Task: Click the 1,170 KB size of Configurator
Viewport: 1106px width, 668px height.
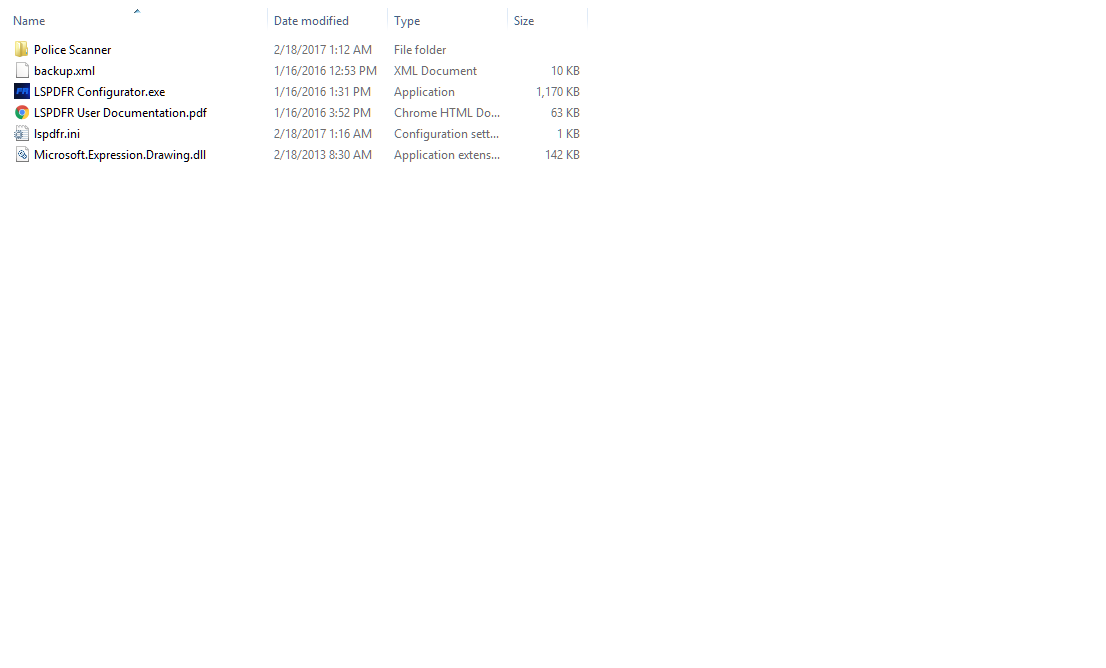Action: tap(557, 92)
